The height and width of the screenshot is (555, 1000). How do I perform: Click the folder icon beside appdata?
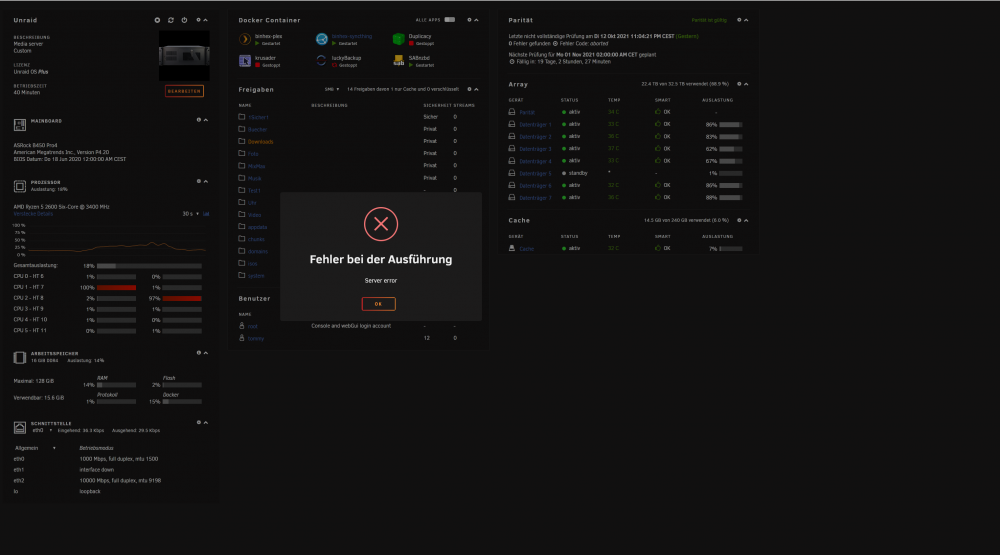[242, 226]
